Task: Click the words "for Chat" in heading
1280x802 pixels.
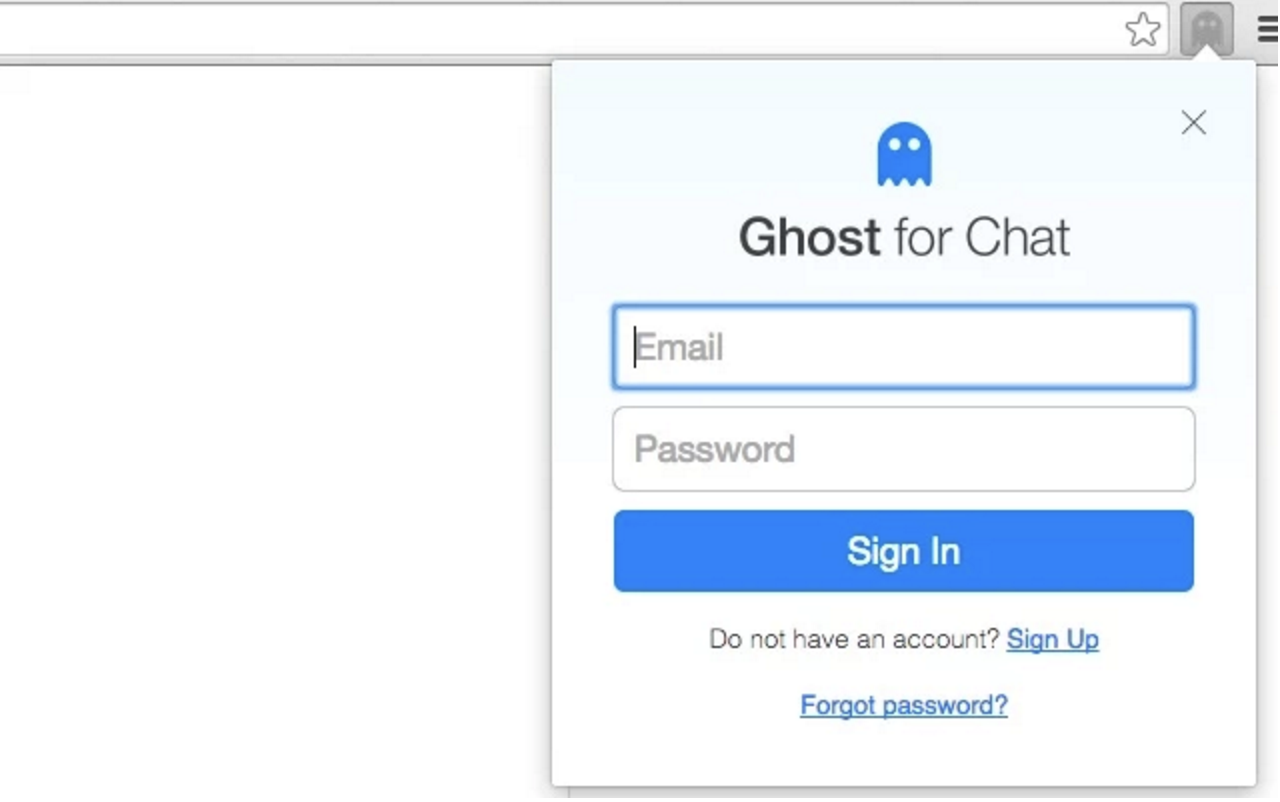Action: (982, 238)
